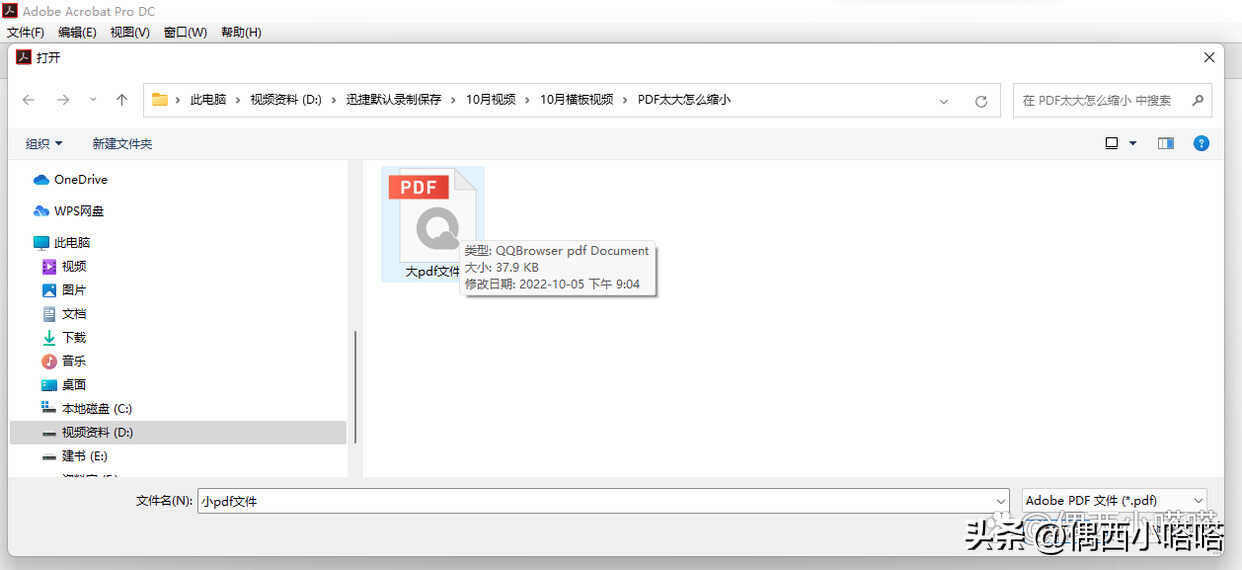Toggle the preview pane
The height and width of the screenshot is (570, 1242).
(1166, 144)
